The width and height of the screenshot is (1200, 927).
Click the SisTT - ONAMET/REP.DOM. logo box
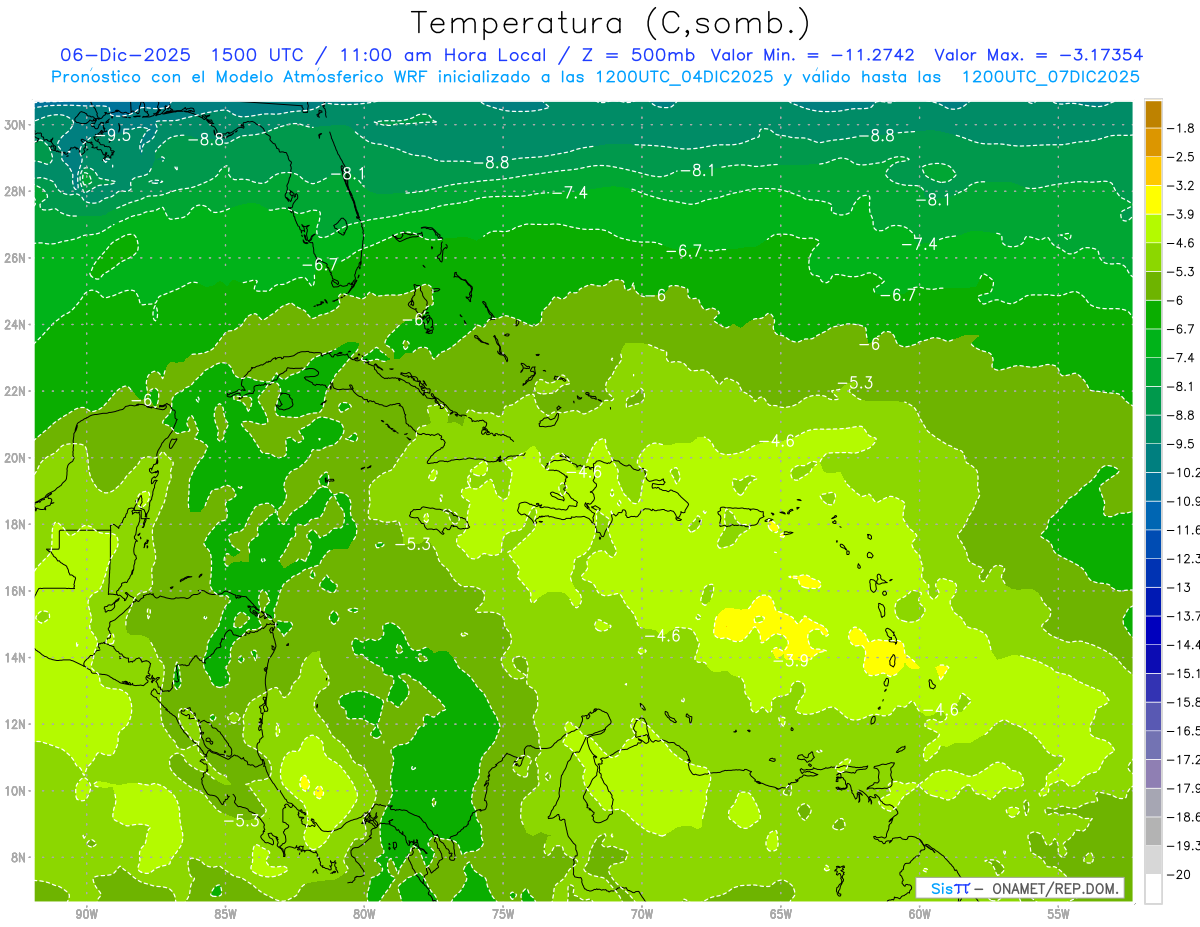pos(1020,888)
